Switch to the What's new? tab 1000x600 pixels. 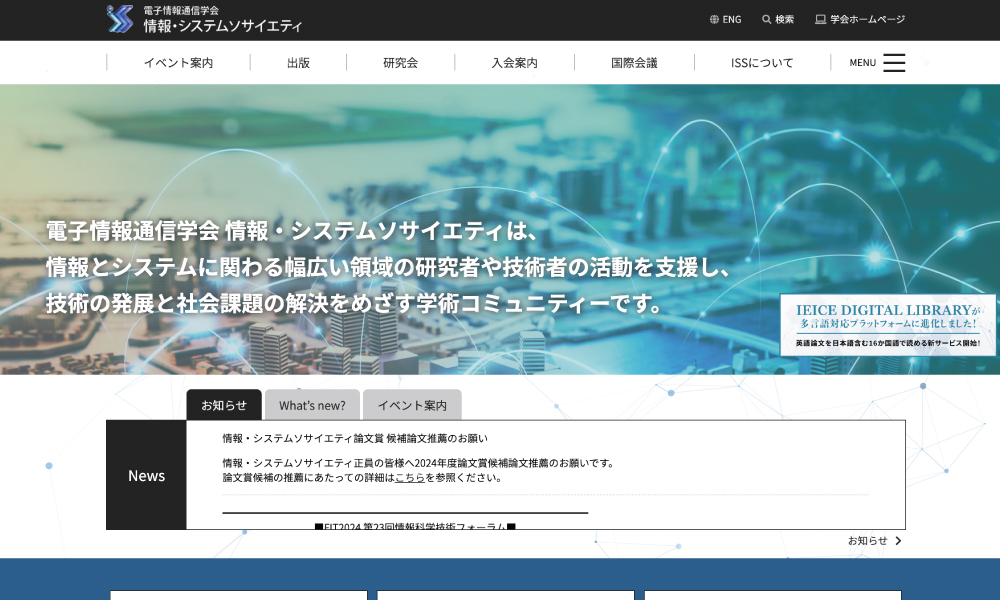[312, 405]
